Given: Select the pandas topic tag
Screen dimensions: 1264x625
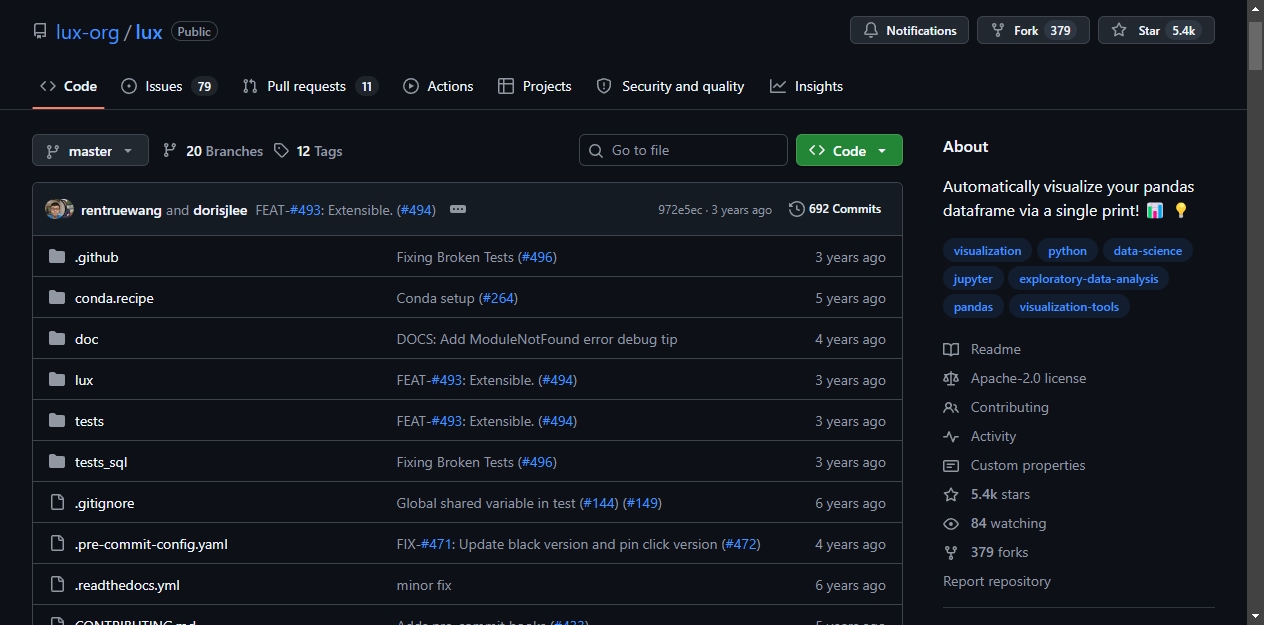Looking at the screenshot, I should coord(973,307).
